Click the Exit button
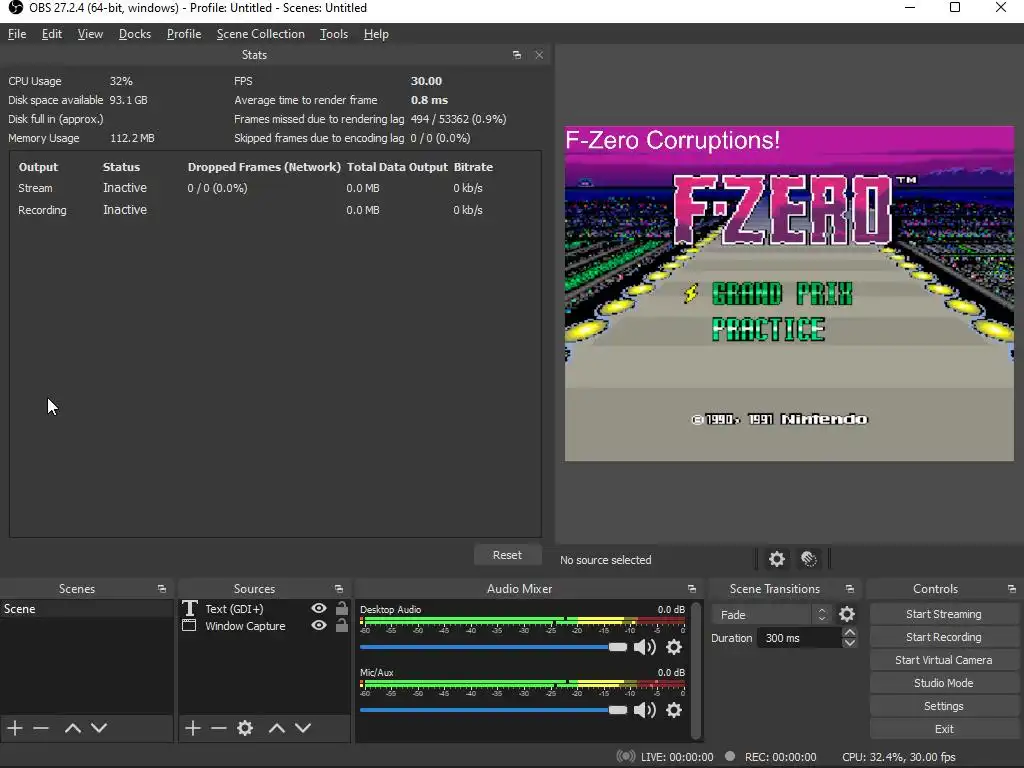Viewport: 1024px width, 768px height. pyautogui.click(x=944, y=729)
